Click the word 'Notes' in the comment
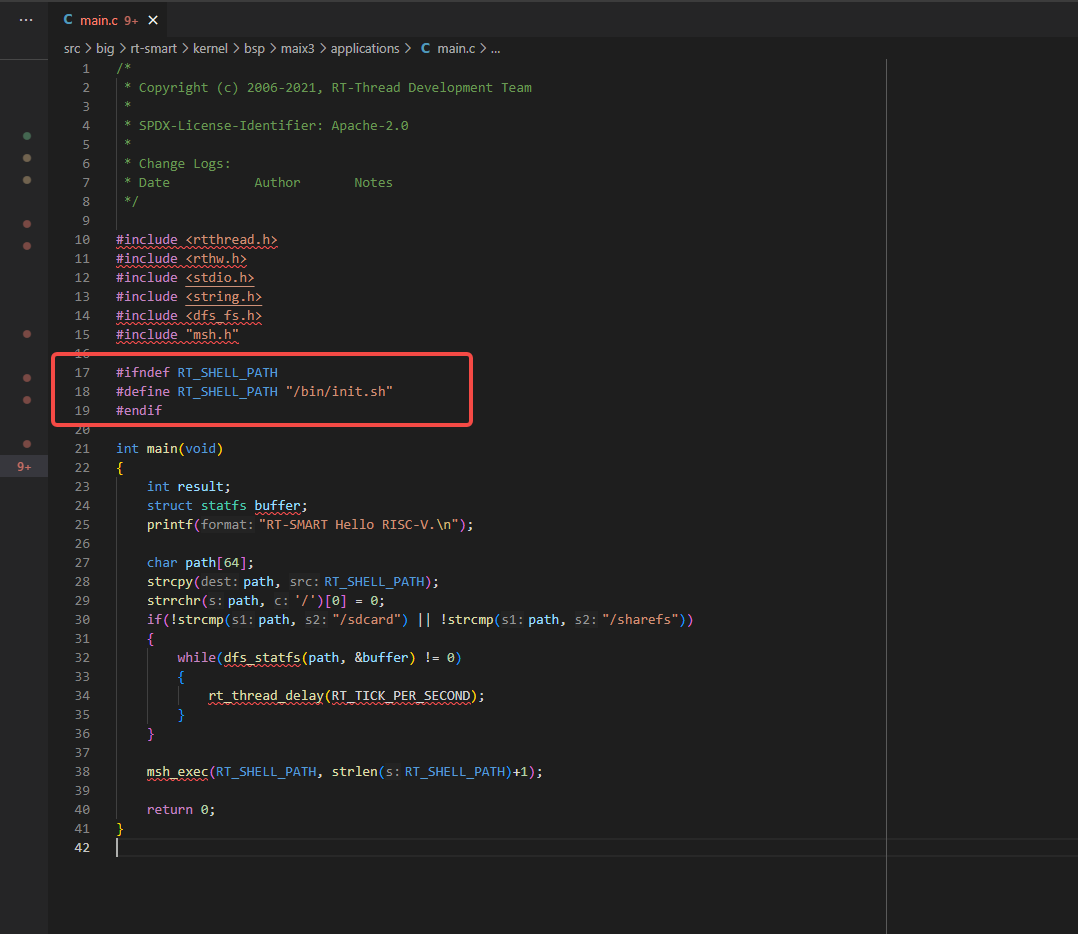This screenshot has height=934, width=1078. click(373, 183)
